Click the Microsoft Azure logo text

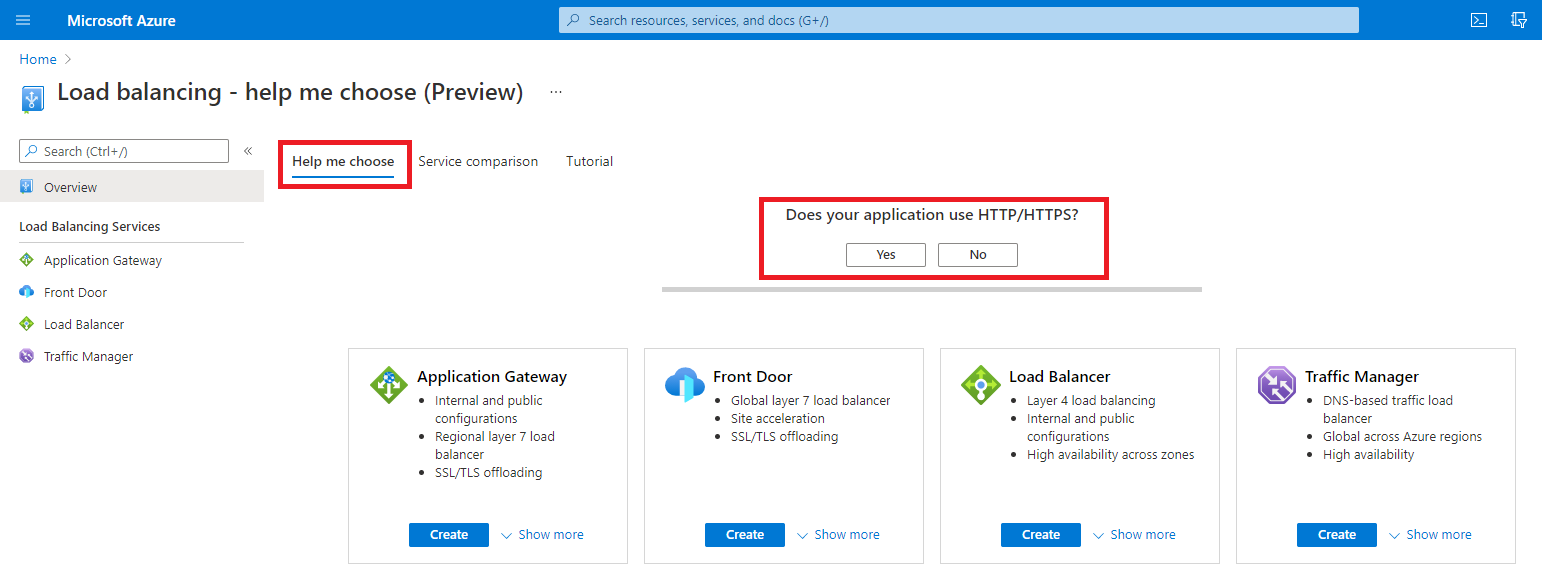point(121,20)
